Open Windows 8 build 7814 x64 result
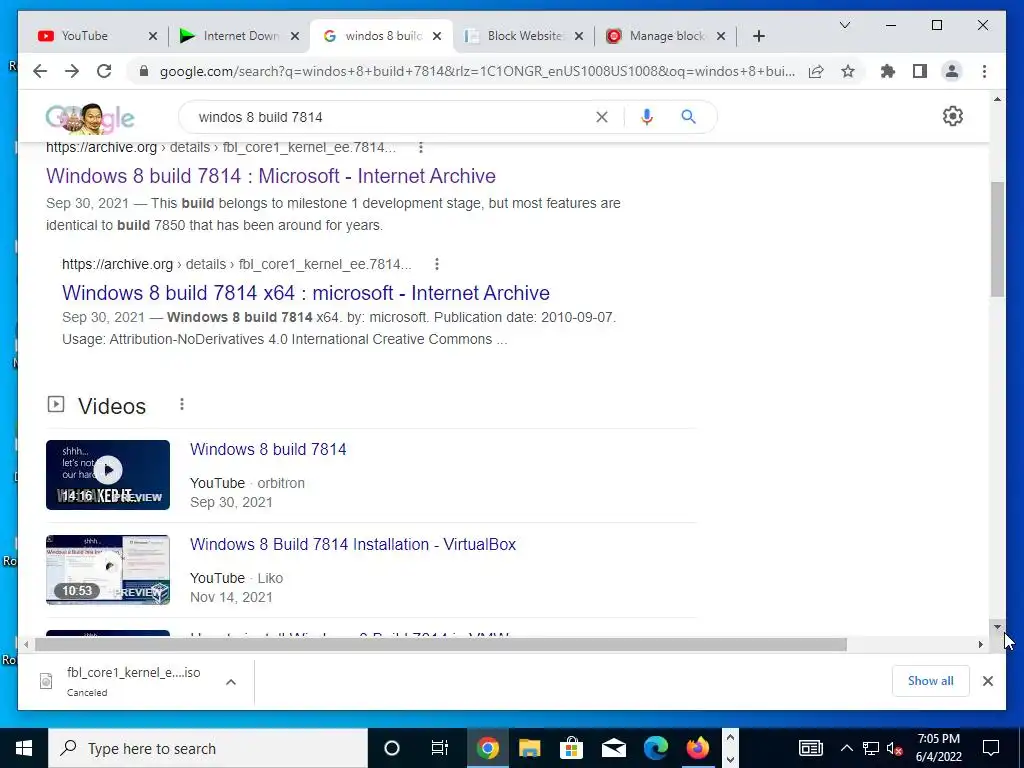The height and width of the screenshot is (768, 1024). (x=306, y=293)
